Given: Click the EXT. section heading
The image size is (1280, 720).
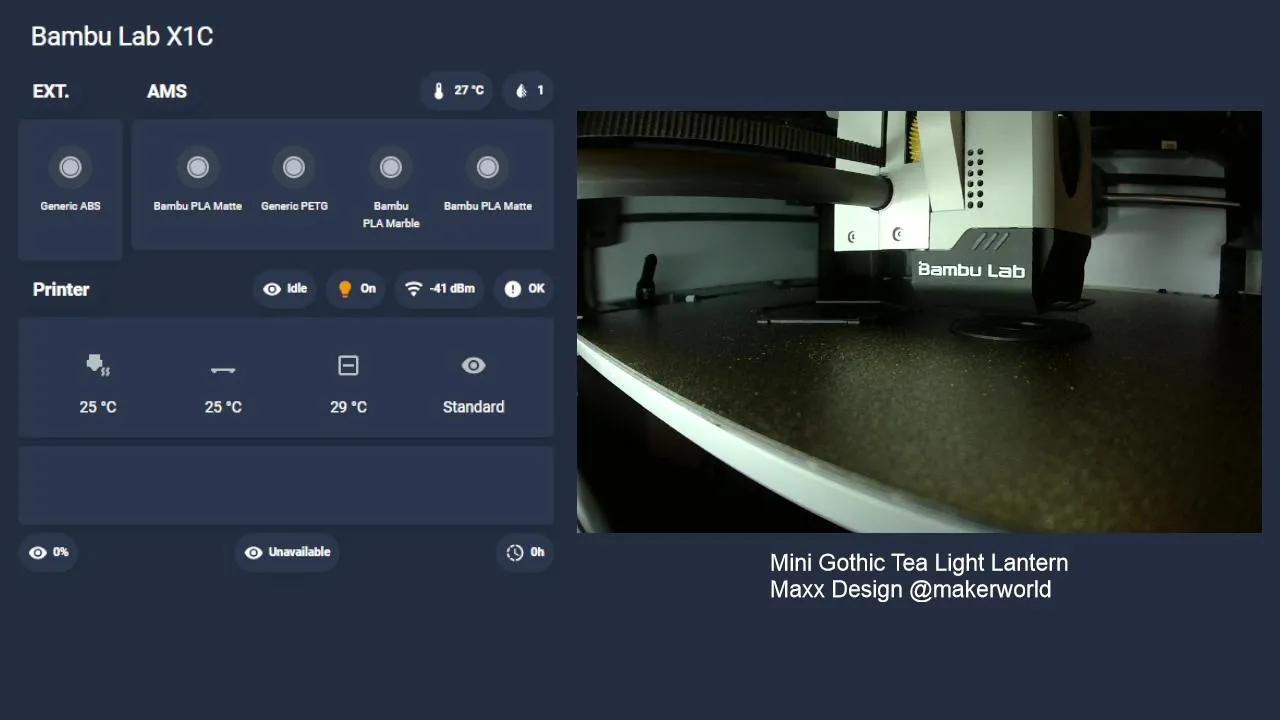Looking at the screenshot, I should tap(51, 91).
